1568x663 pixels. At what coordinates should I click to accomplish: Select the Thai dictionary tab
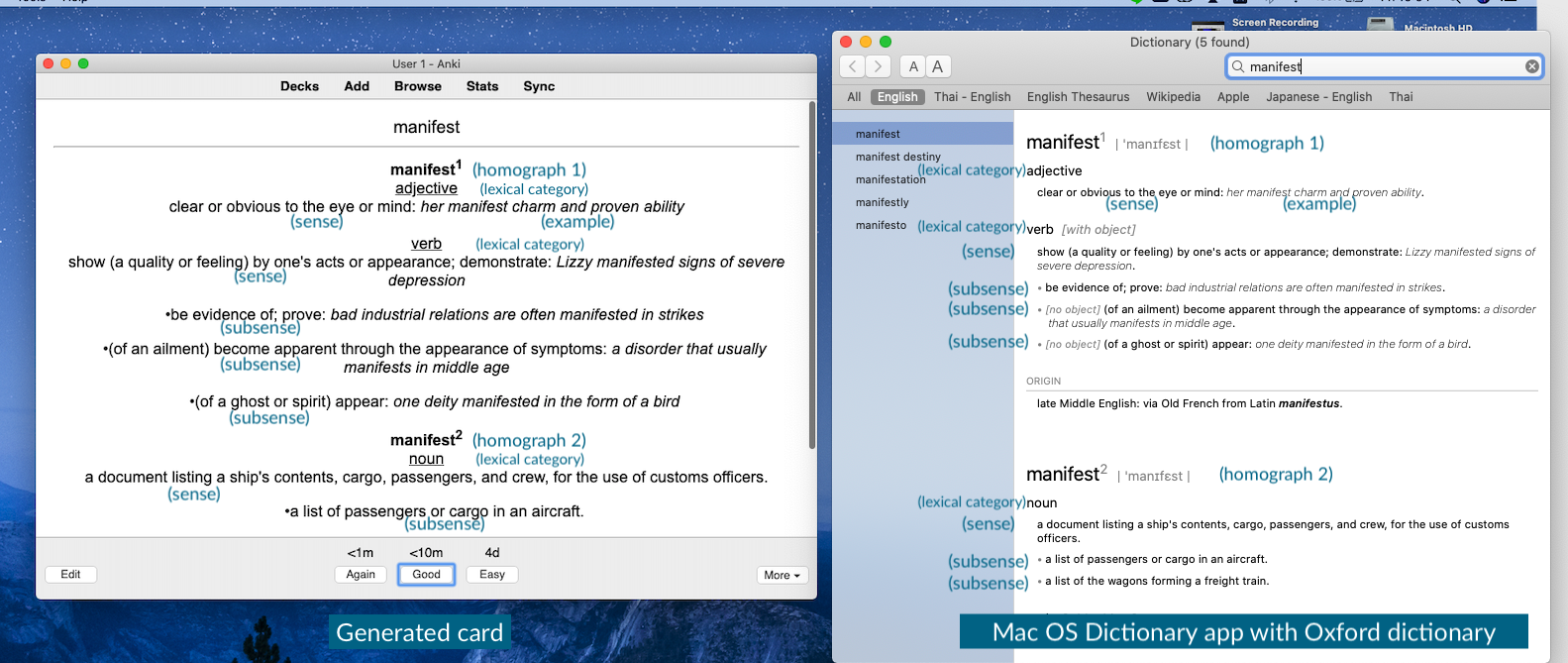click(x=1401, y=97)
